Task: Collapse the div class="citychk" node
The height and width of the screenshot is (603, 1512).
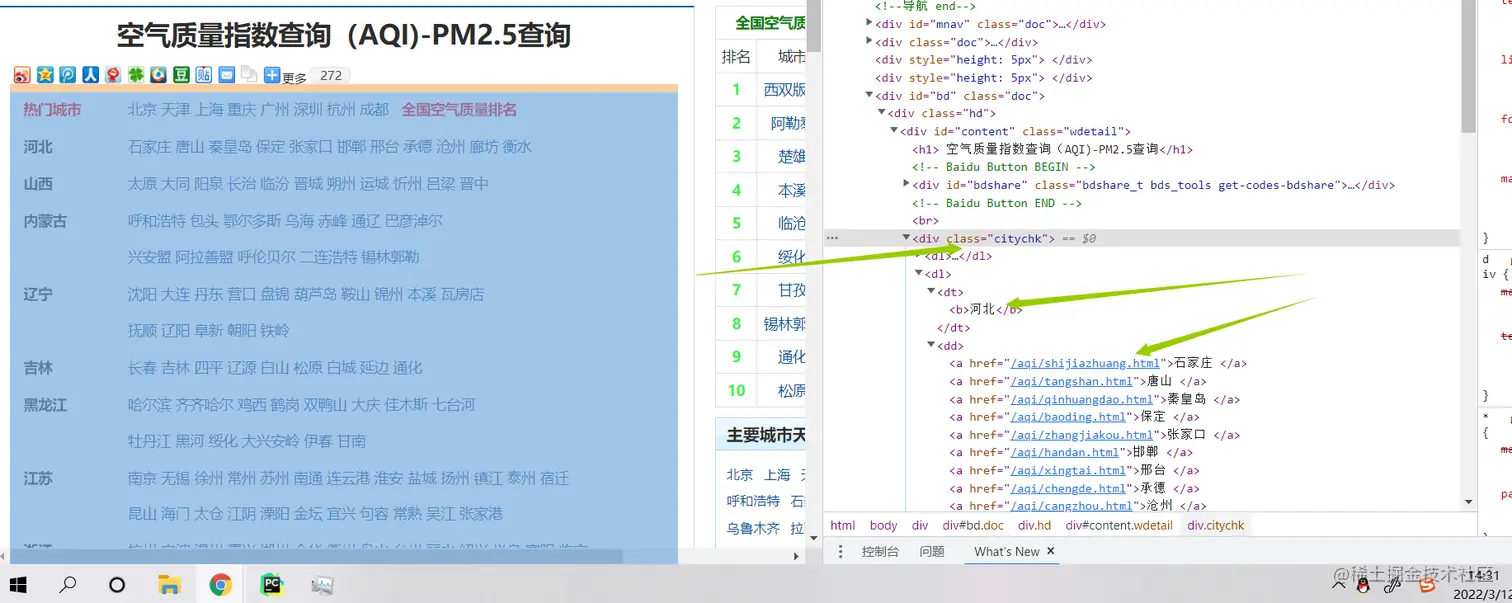Action: tap(906, 238)
